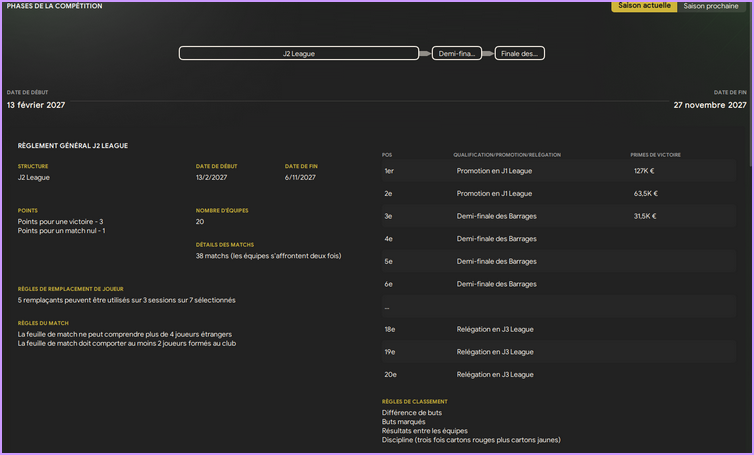Click Qualification/Promotion/Relégation column header
754x455 pixels.
(x=507, y=155)
